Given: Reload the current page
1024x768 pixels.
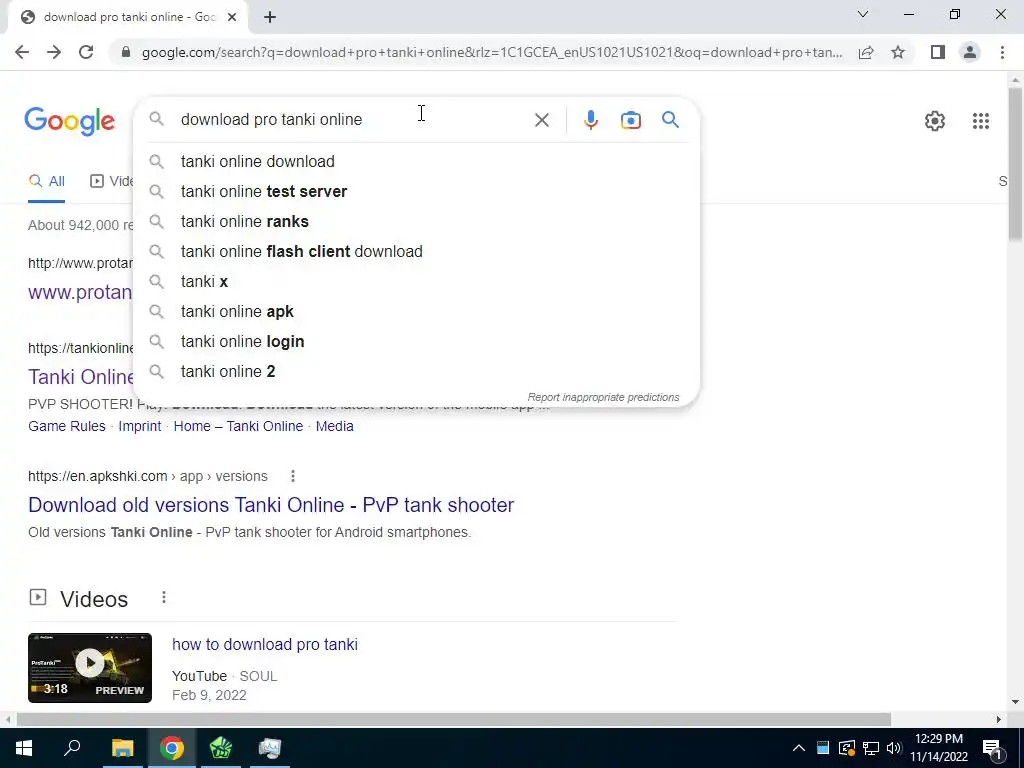Looking at the screenshot, I should [x=86, y=52].
